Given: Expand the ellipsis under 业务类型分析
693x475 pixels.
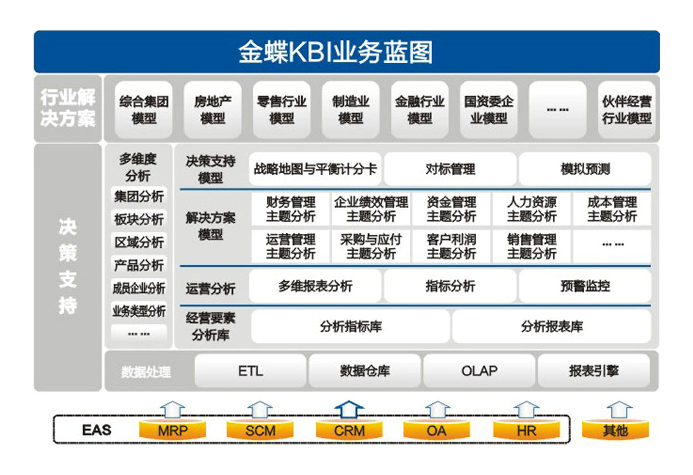Looking at the screenshot, I should pos(139,333).
